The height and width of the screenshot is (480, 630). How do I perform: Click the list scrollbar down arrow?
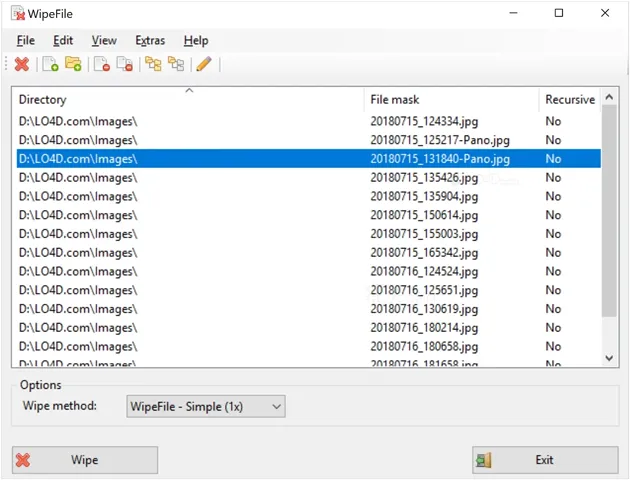609,358
